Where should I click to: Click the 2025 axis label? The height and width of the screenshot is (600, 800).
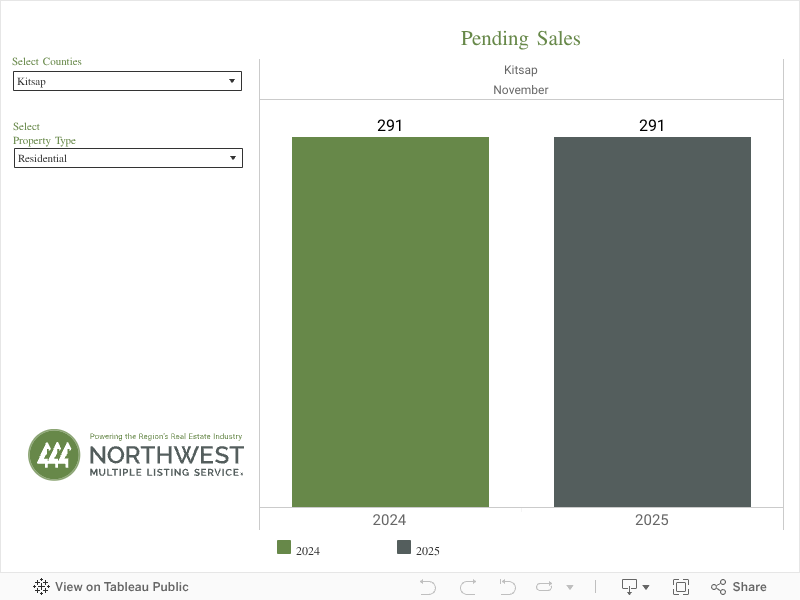(652, 520)
